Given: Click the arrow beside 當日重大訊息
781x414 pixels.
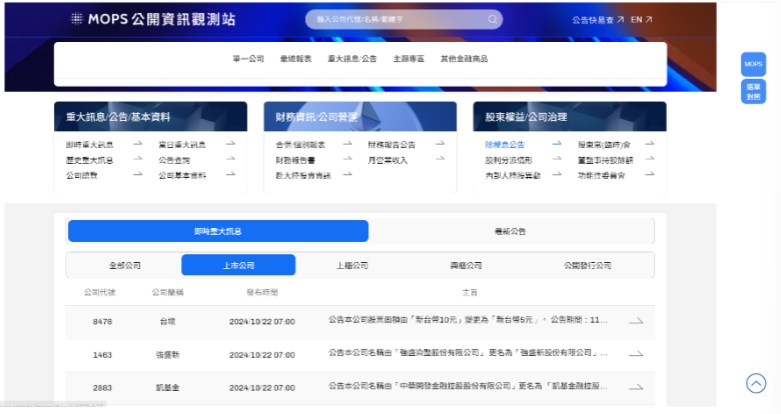Looking at the screenshot, I should point(230,143).
